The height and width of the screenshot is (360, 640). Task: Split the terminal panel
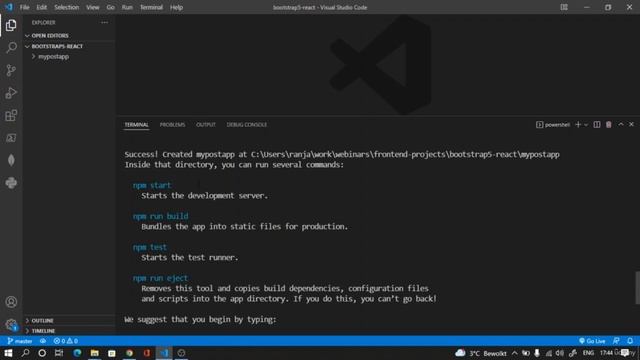pos(597,124)
